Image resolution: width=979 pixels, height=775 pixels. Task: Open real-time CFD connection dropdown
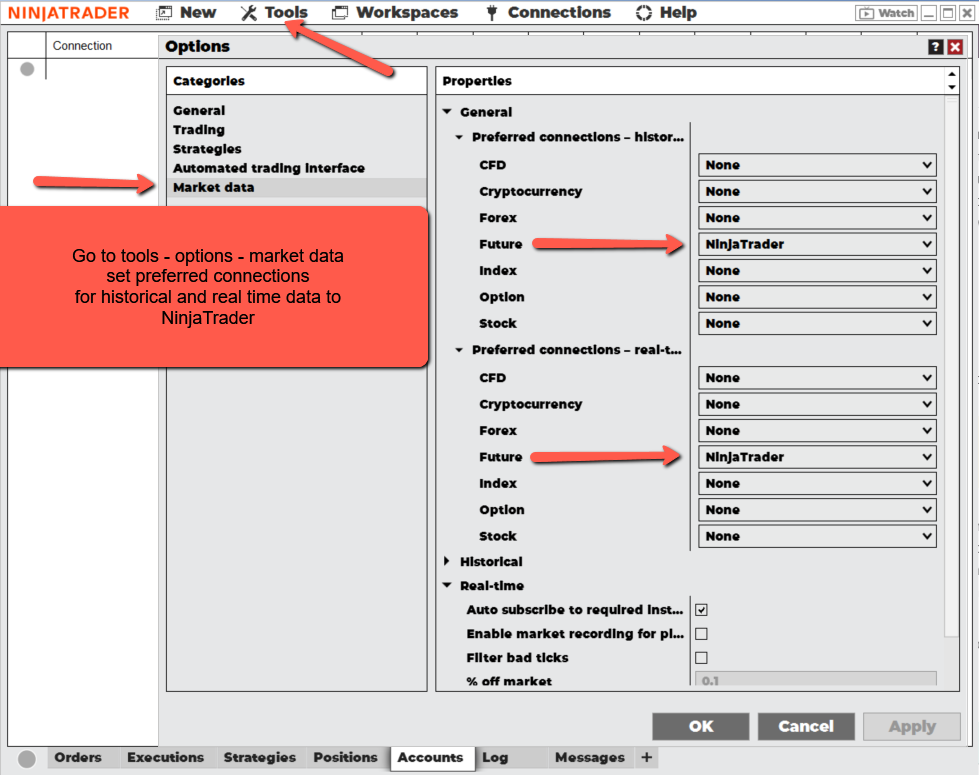point(817,378)
